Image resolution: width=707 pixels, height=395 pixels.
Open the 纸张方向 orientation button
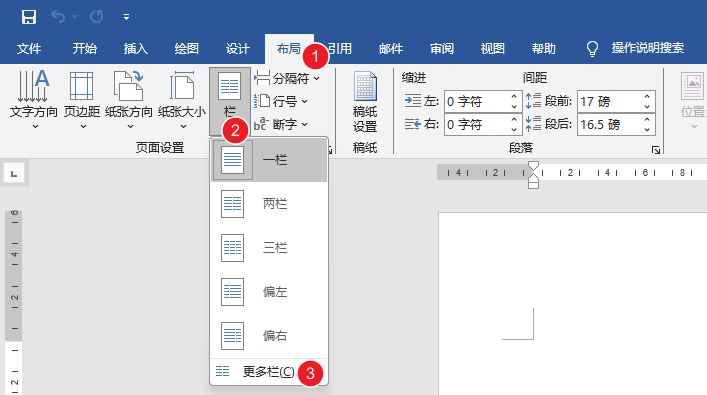tap(129, 100)
